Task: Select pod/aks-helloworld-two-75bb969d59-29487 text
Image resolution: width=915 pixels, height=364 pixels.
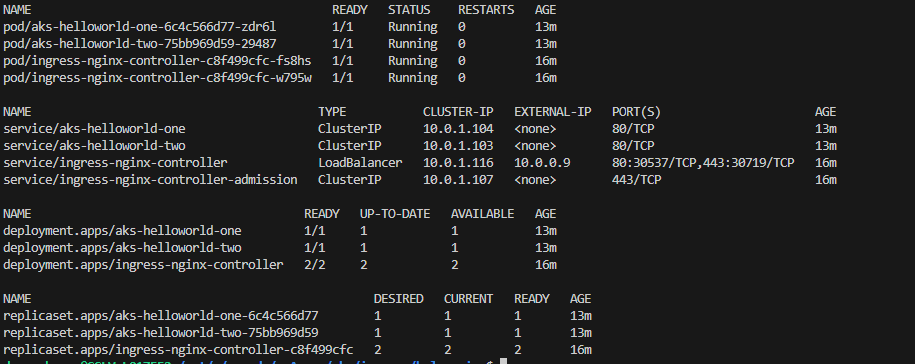Action: (139, 44)
